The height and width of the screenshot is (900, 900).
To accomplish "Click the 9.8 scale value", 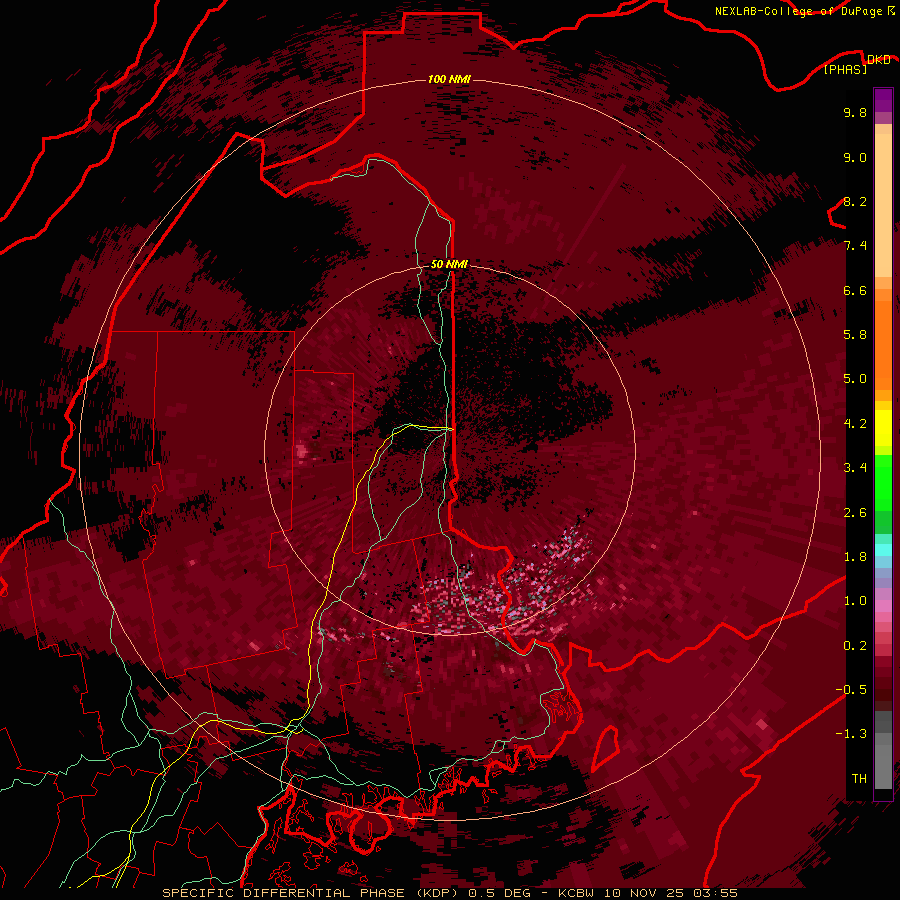I will click(855, 112).
